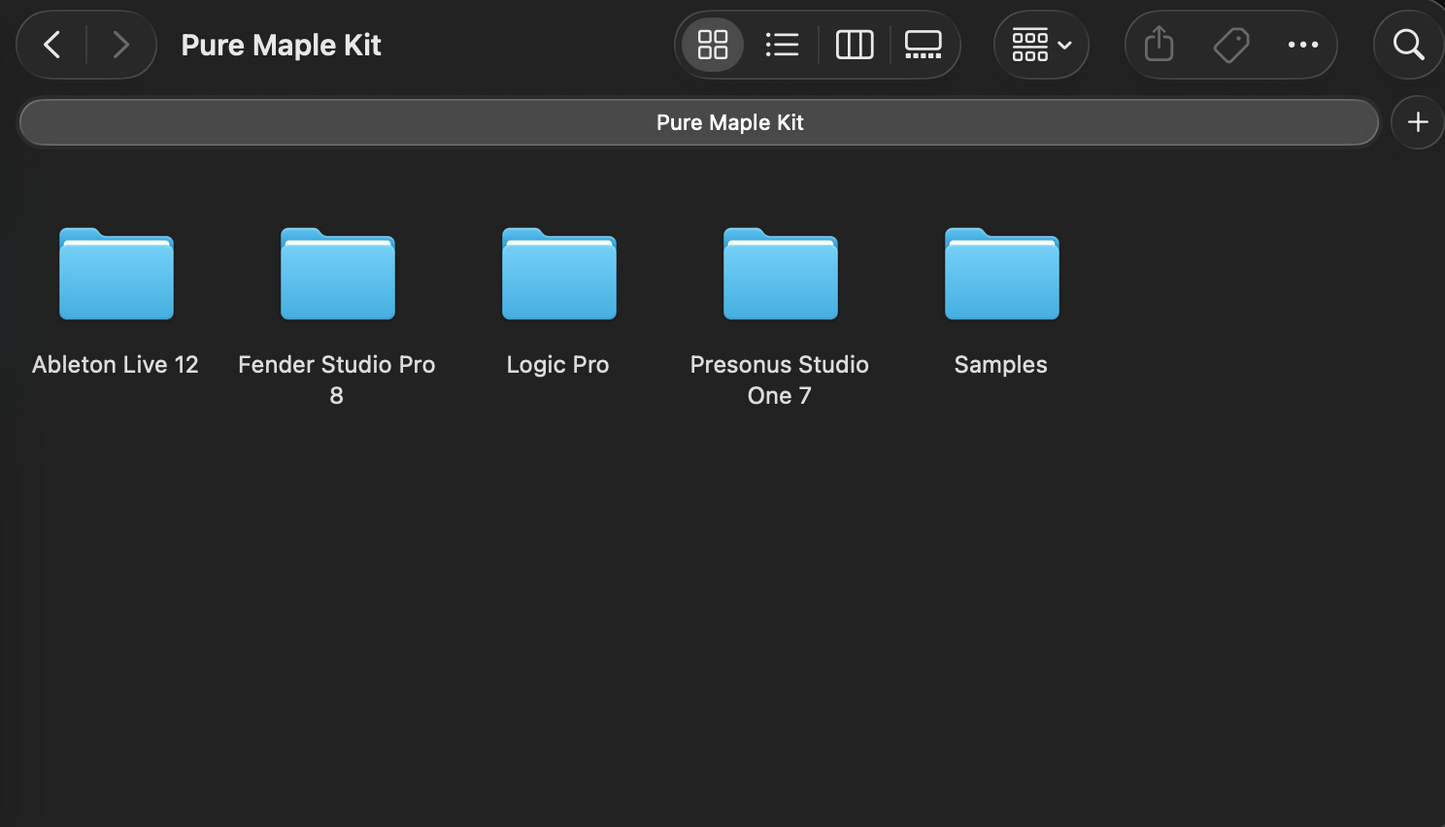Add a new tab with plus button
The height and width of the screenshot is (827, 1445).
coord(1418,123)
